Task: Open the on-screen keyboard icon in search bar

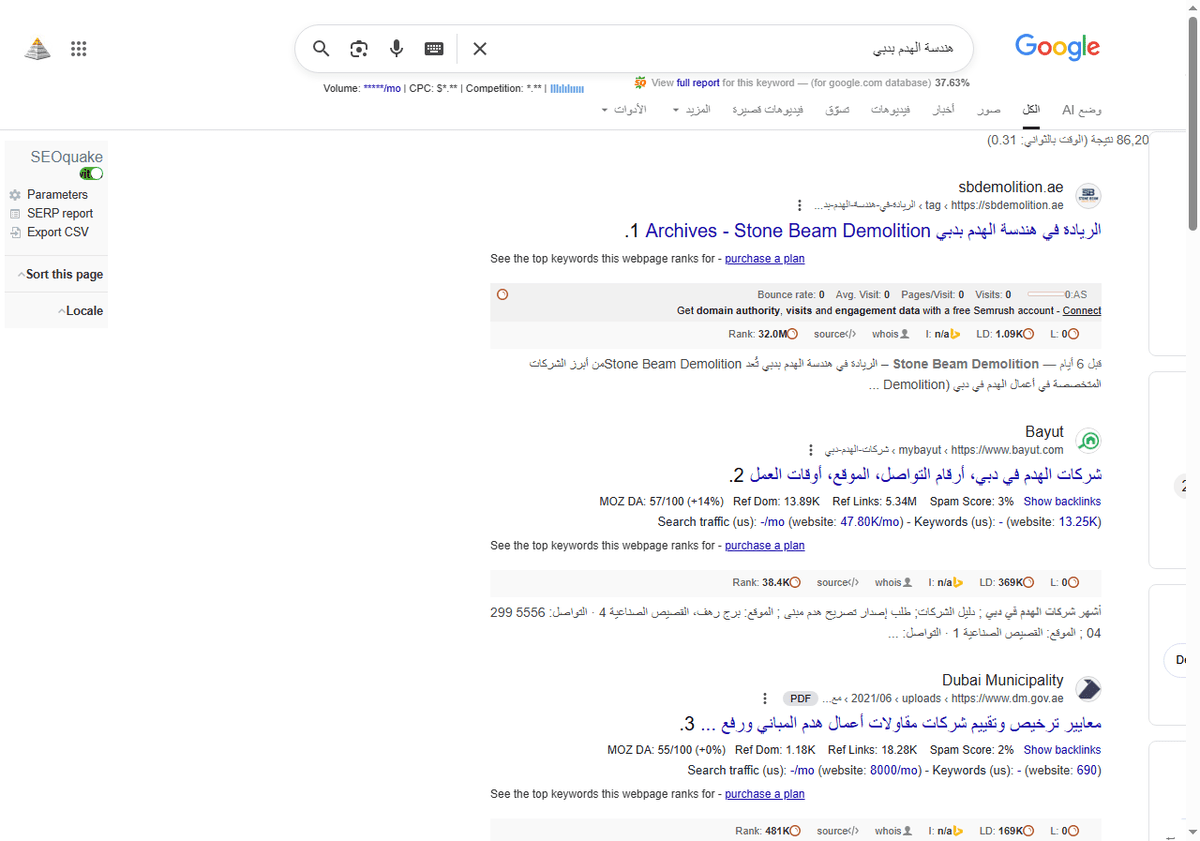Action: coord(433,48)
